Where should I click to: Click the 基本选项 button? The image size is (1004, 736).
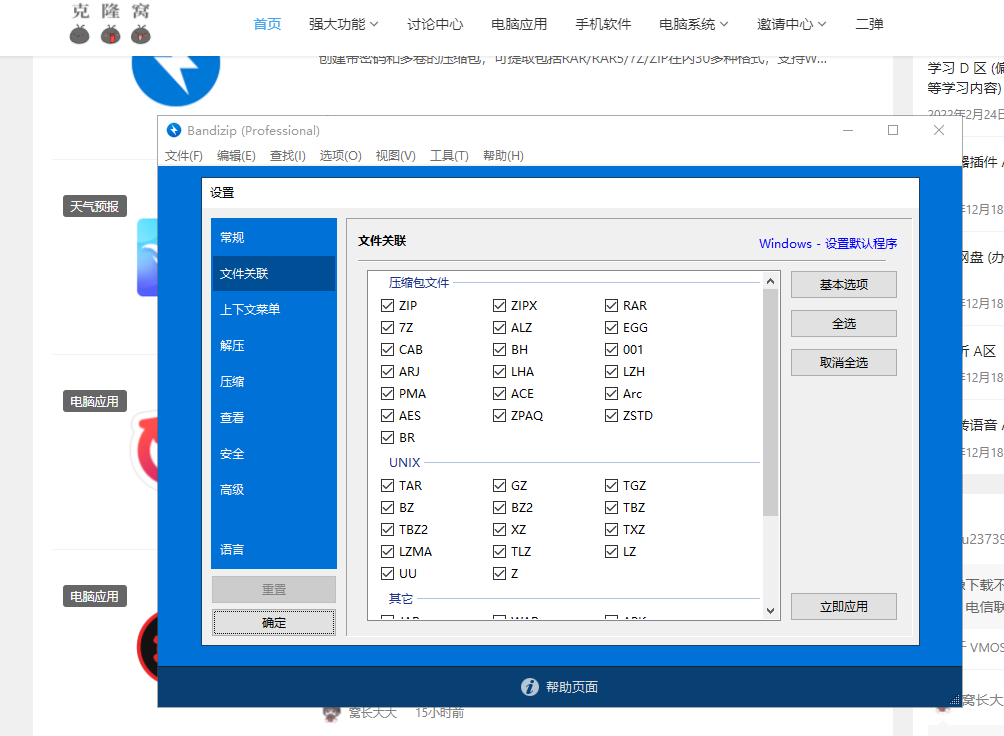(844, 284)
